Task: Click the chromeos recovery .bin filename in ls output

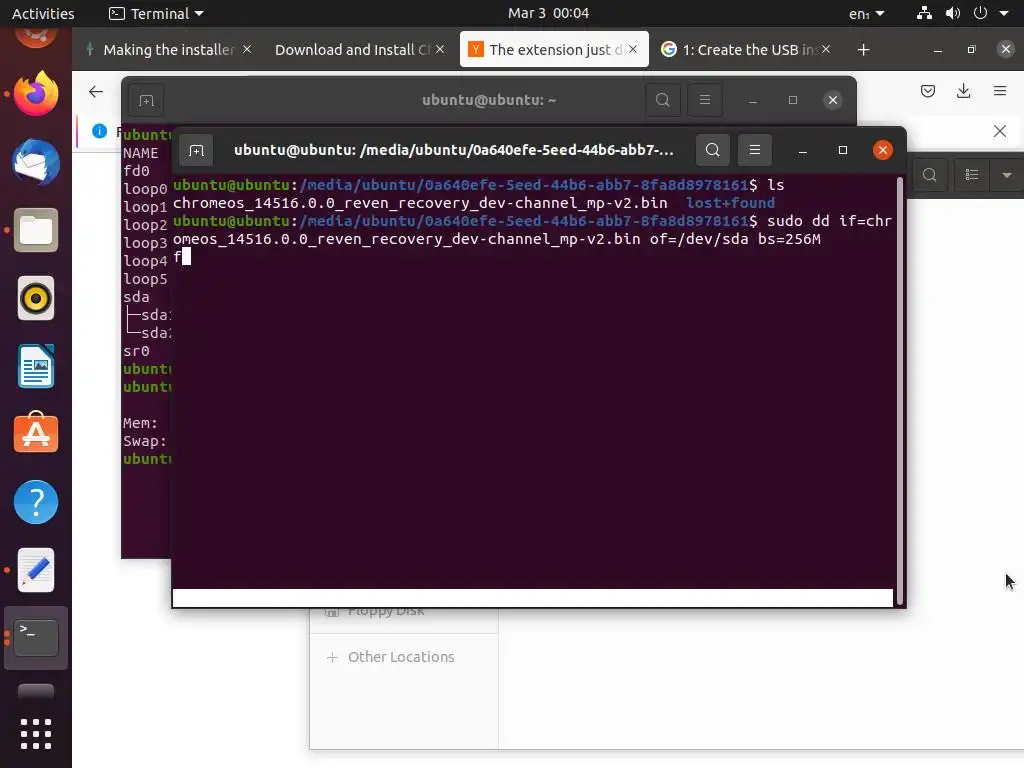Action: [x=420, y=203]
